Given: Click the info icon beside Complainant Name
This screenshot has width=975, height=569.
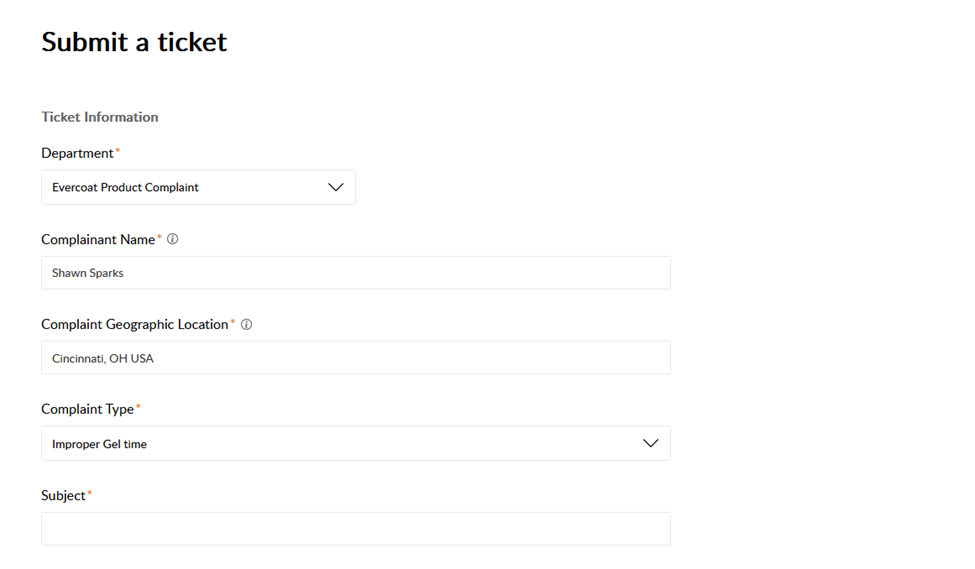Looking at the screenshot, I should pyautogui.click(x=173, y=240).
